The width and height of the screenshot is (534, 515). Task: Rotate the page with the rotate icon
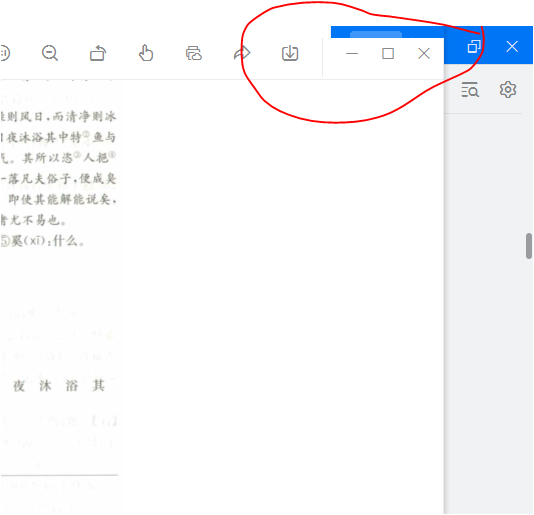(x=98, y=53)
